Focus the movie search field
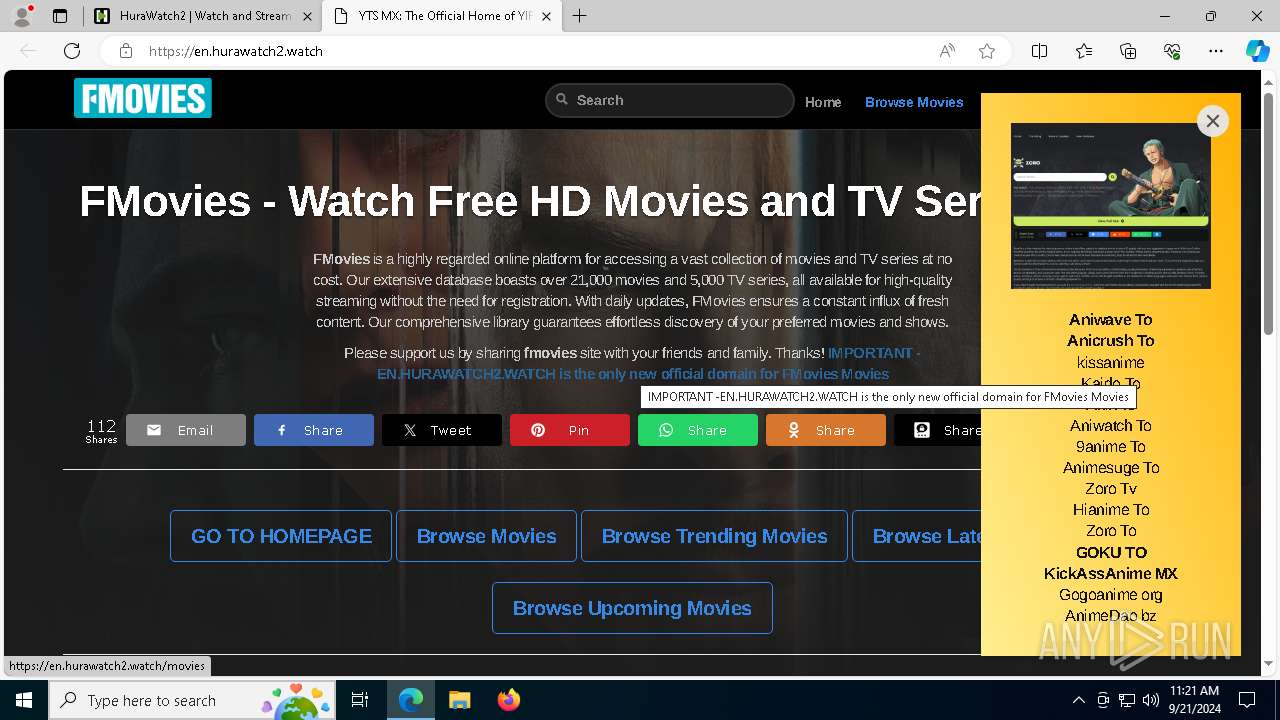This screenshot has height=720, width=1280. 670,100
